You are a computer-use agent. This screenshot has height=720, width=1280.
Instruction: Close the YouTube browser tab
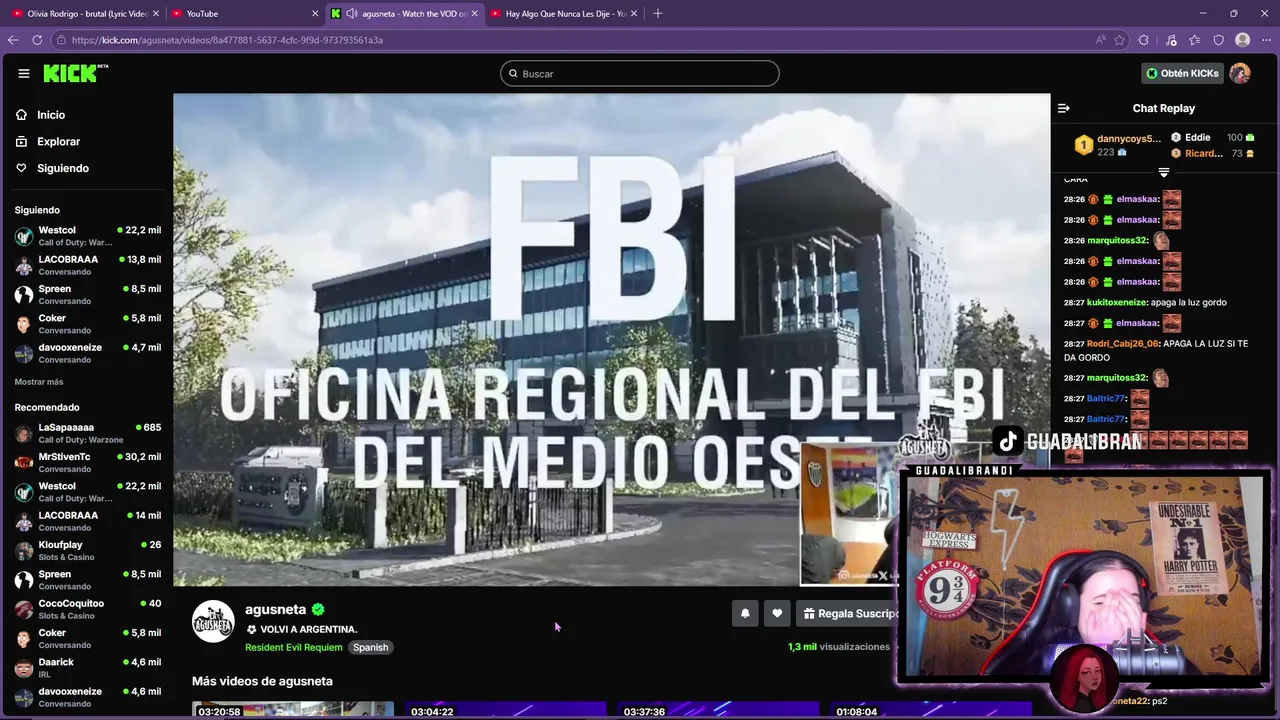coord(315,13)
